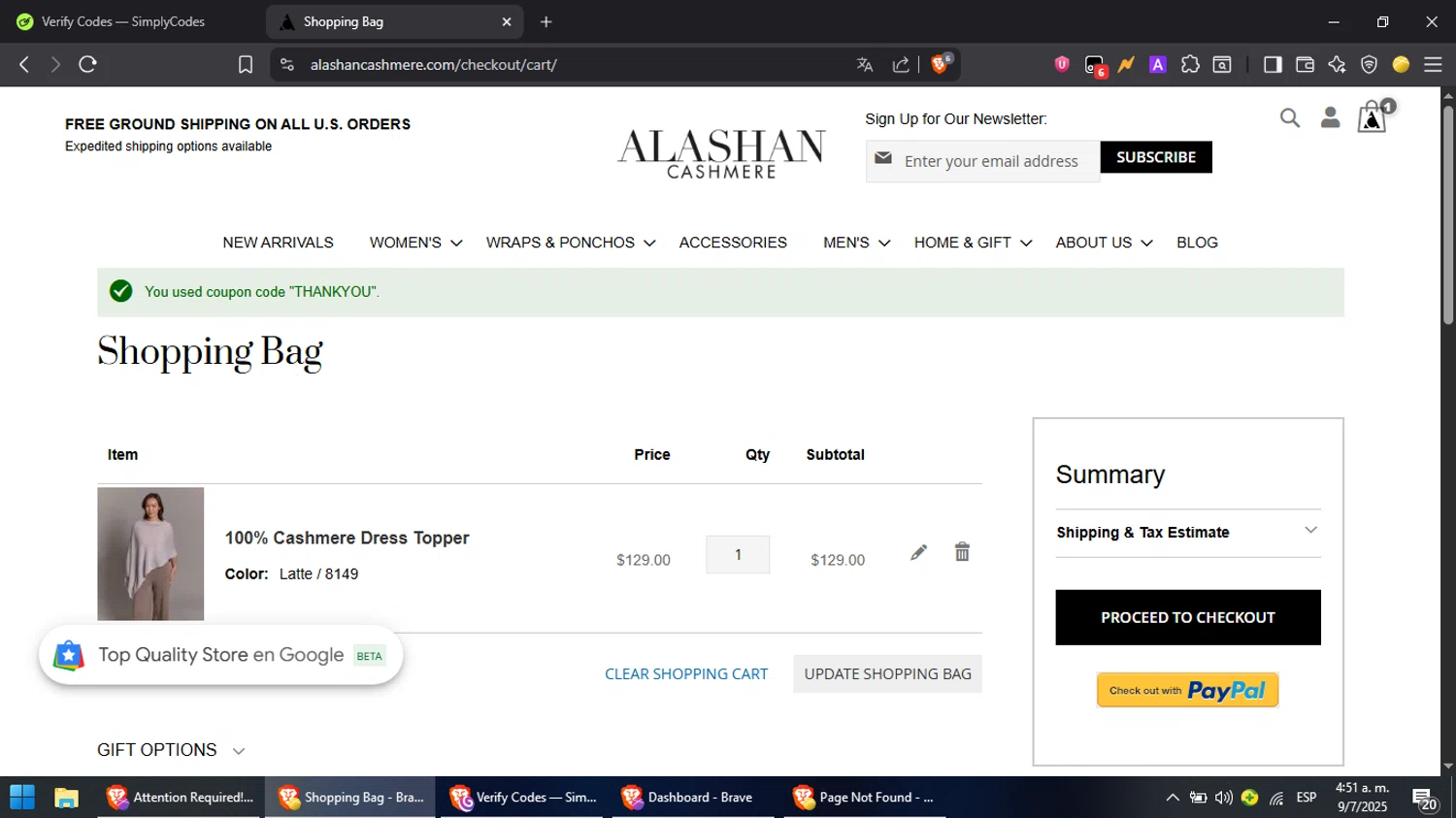Check out with PayPal button
The image size is (1456, 818).
point(1187,690)
